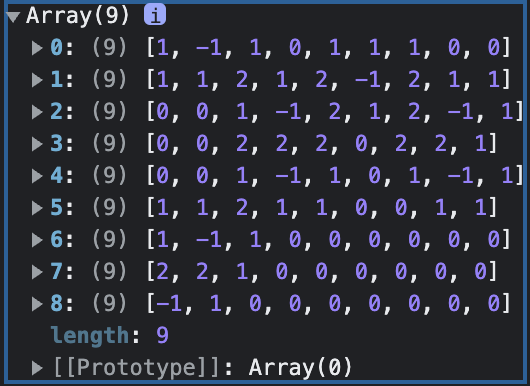Expand row 3 disclosure triangle
Image resolution: width=530 pixels, height=386 pixels.
tap(37, 144)
